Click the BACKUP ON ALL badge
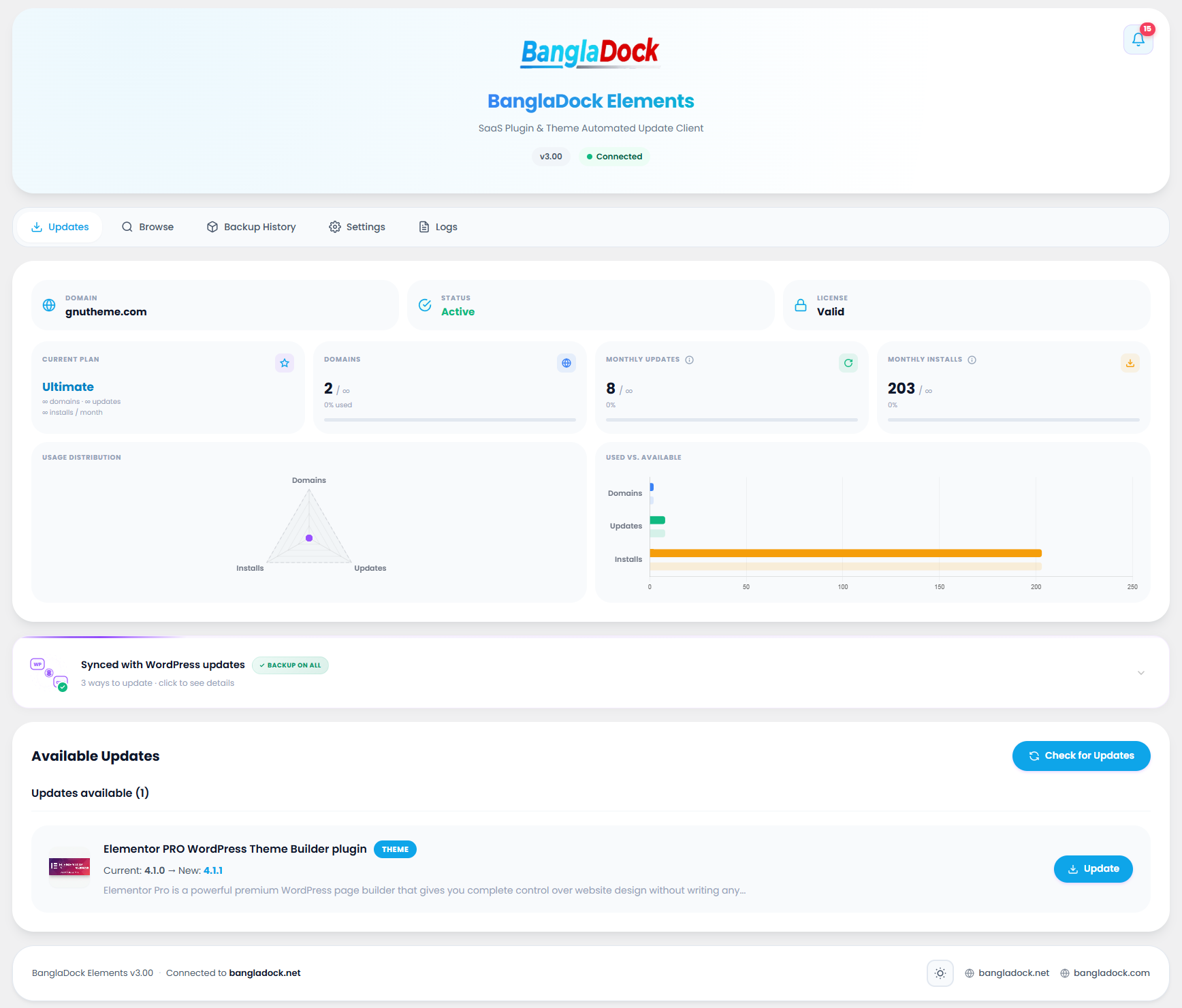The width and height of the screenshot is (1182, 1008). click(x=290, y=665)
